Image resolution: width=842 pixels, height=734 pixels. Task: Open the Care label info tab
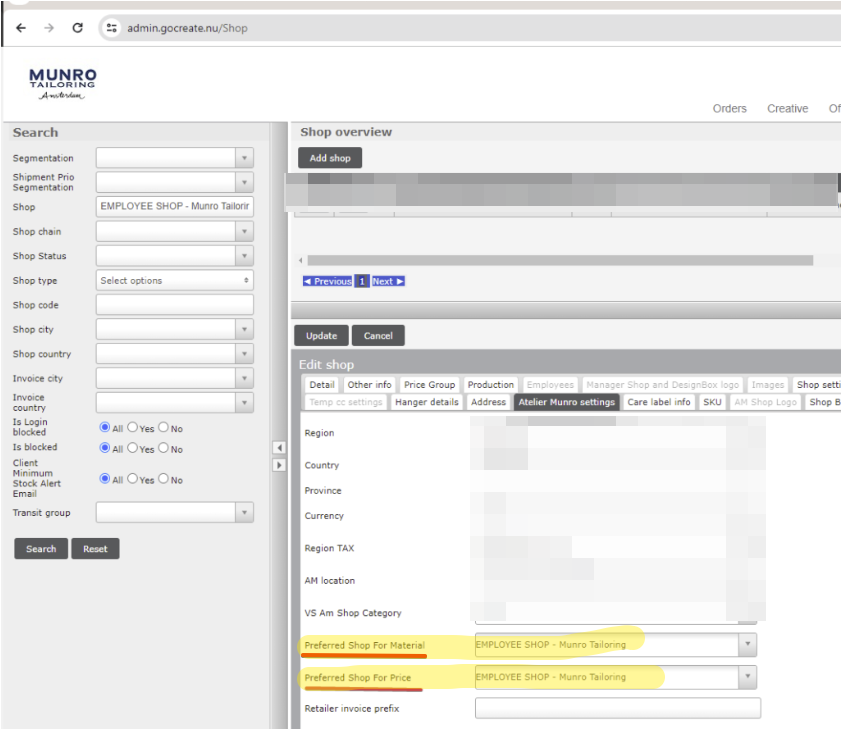pyautogui.click(x=658, y=402)
